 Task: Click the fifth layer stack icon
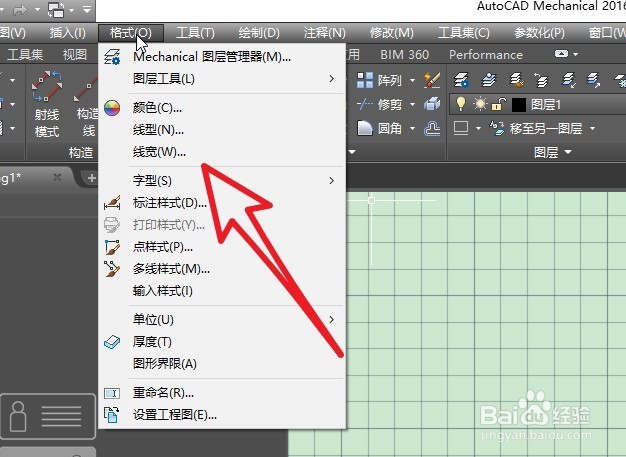point(568,80)
